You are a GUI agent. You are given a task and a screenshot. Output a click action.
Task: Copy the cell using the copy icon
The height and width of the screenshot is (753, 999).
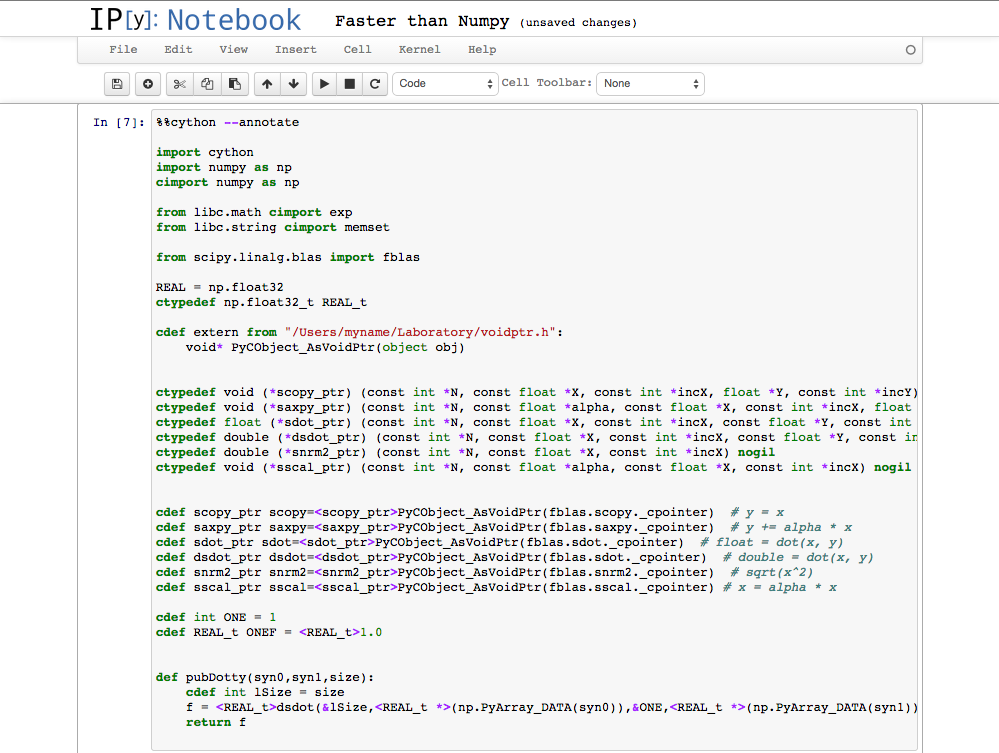[x=206, y=83]
